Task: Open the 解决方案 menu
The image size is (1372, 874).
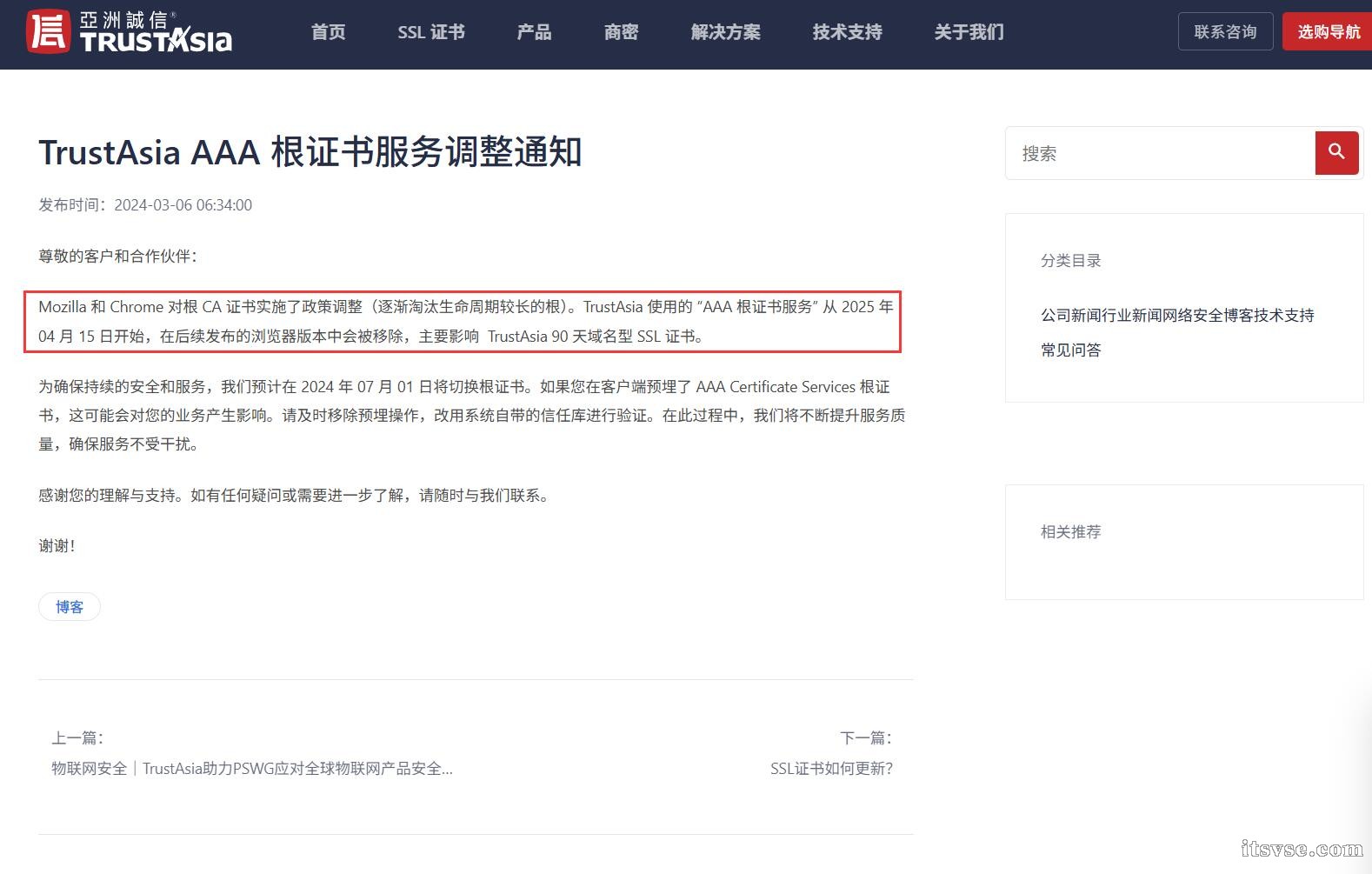Action: [725, 32]
